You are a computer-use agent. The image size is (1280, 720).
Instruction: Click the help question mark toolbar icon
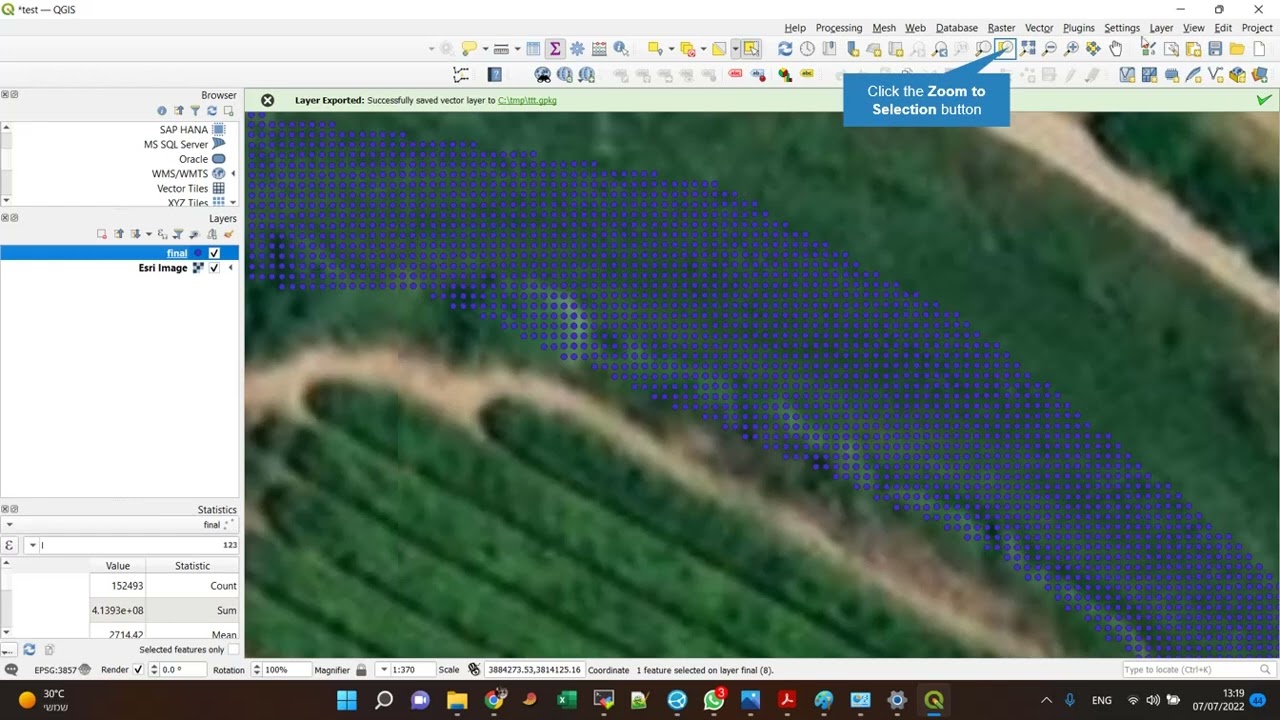[x=495, y=74]
